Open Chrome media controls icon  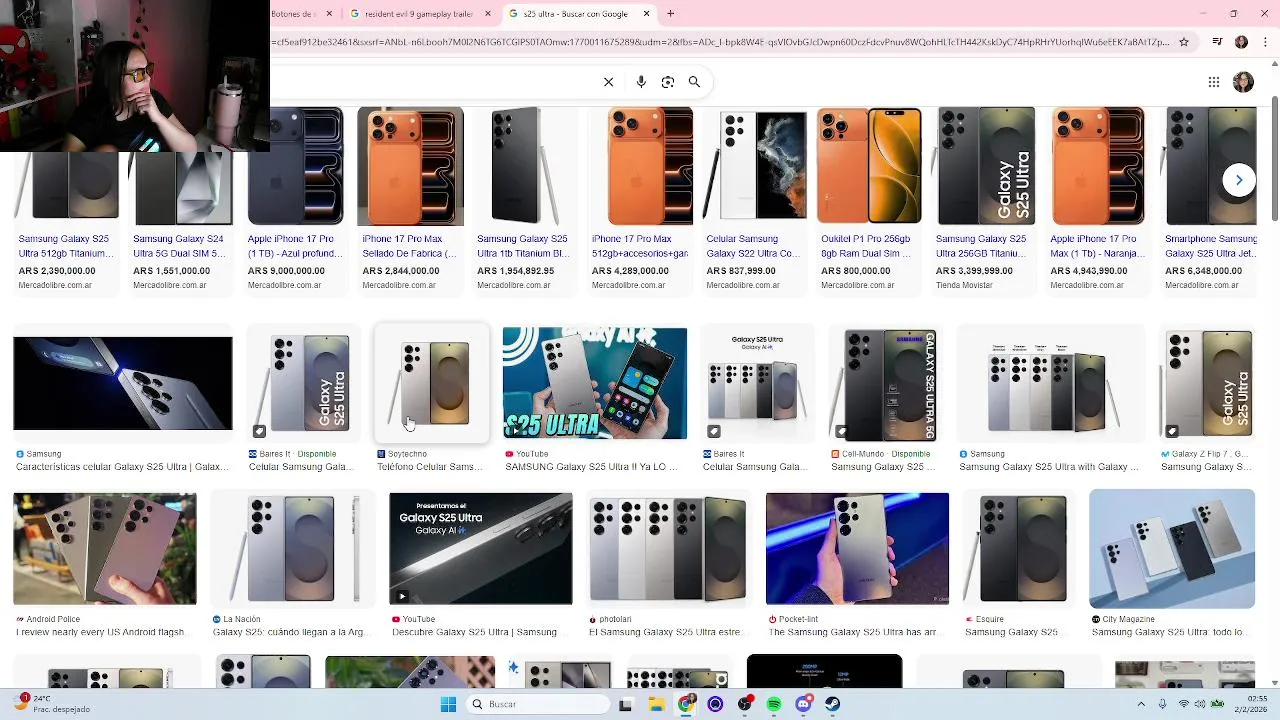tap(1217, 42)
